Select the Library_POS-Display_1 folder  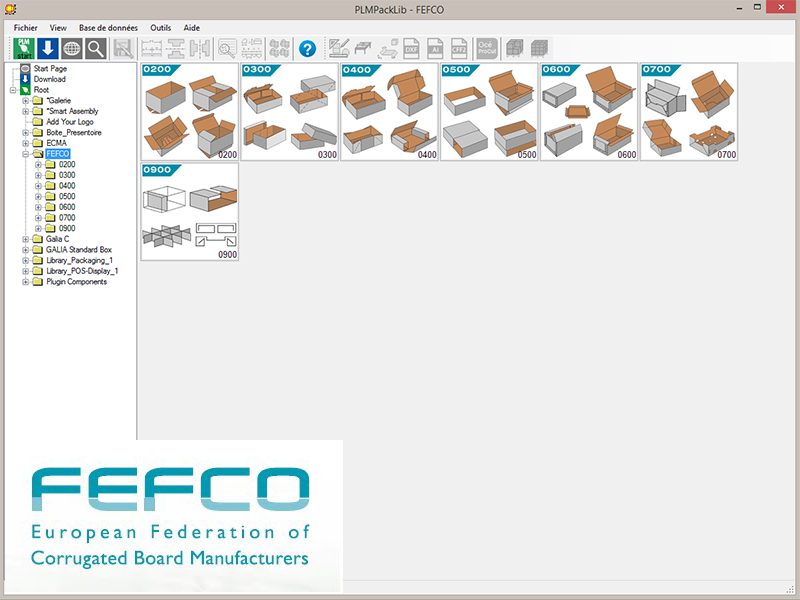click(82, 271)
